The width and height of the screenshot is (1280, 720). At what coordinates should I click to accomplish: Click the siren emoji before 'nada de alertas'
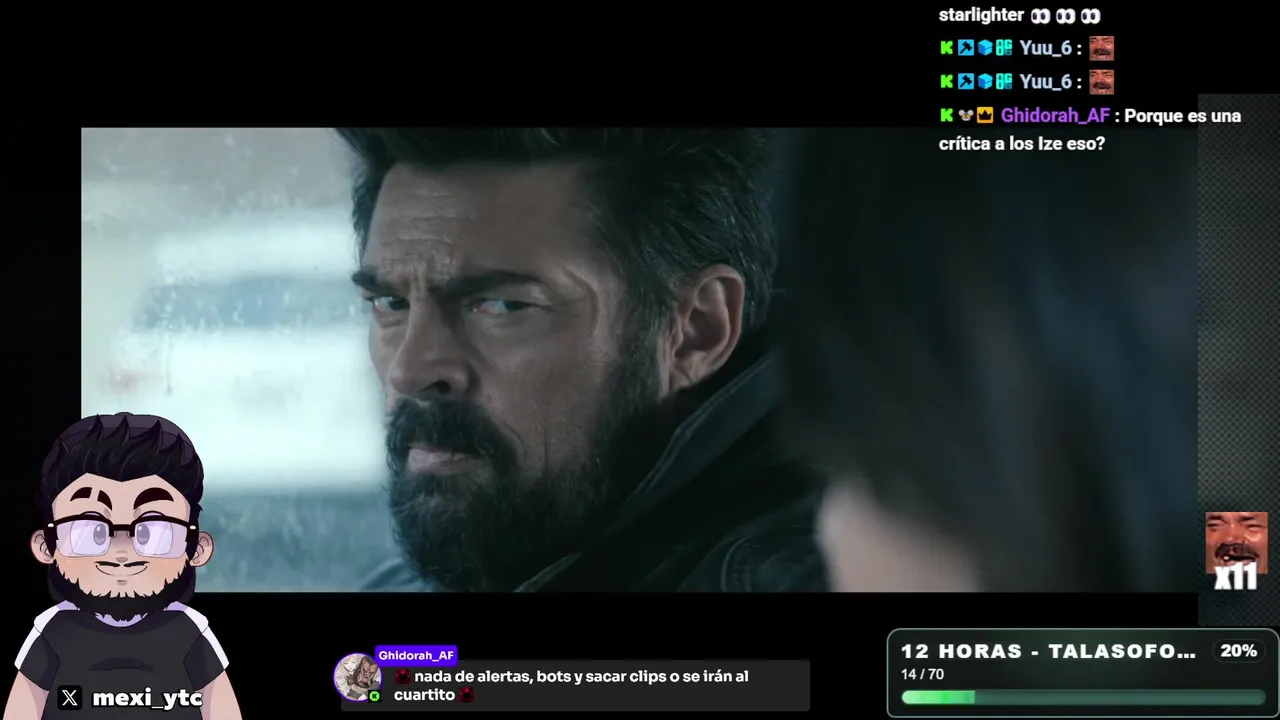click(402, 677)
